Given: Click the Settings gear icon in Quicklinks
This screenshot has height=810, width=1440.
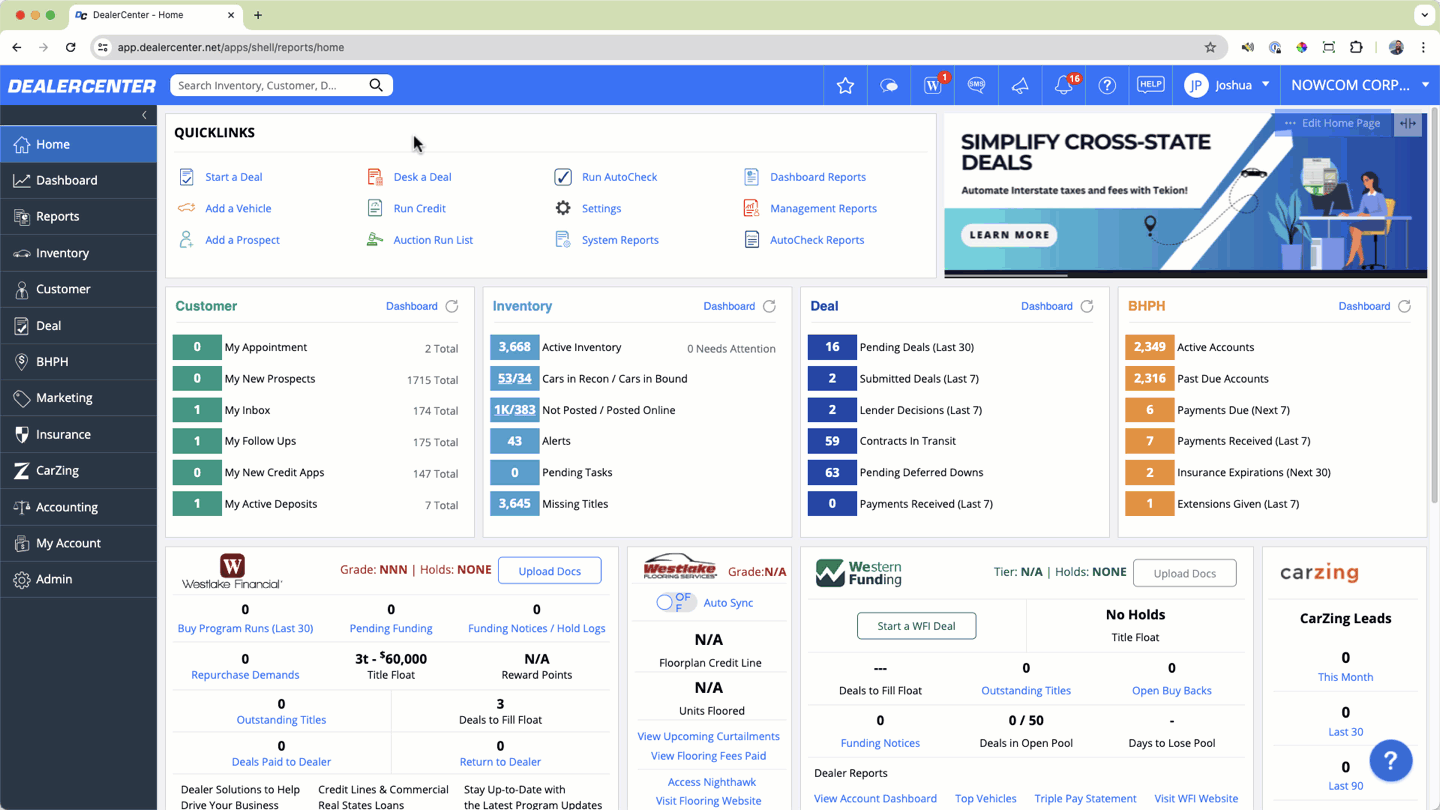Looking at the screenshot, I should (563, 208).
